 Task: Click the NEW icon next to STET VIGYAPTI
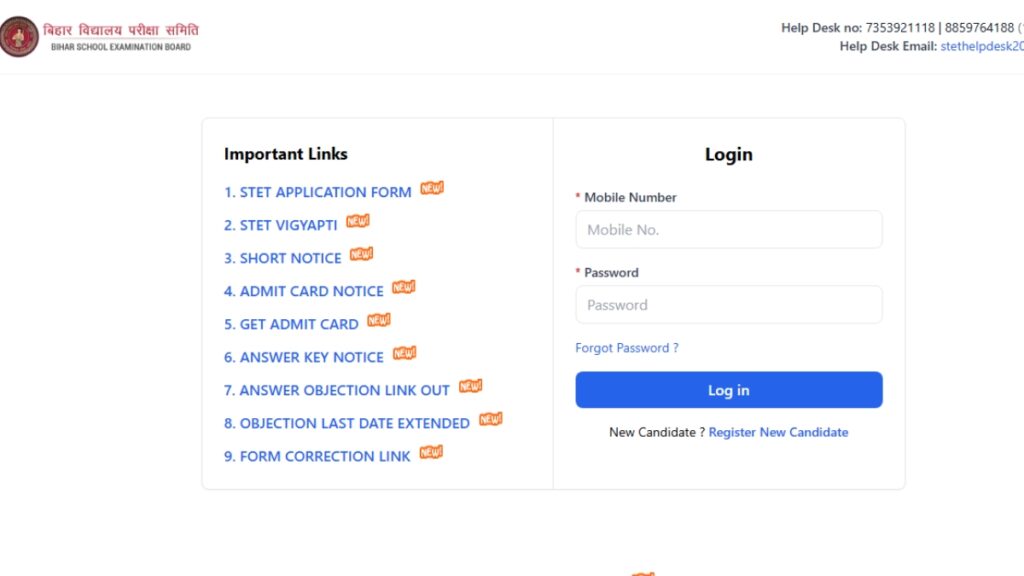click(x=358, y=221)
